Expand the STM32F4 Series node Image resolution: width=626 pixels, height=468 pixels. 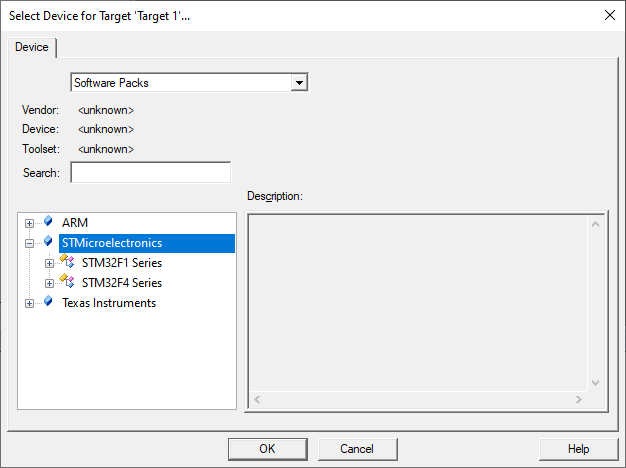(49, 283)
